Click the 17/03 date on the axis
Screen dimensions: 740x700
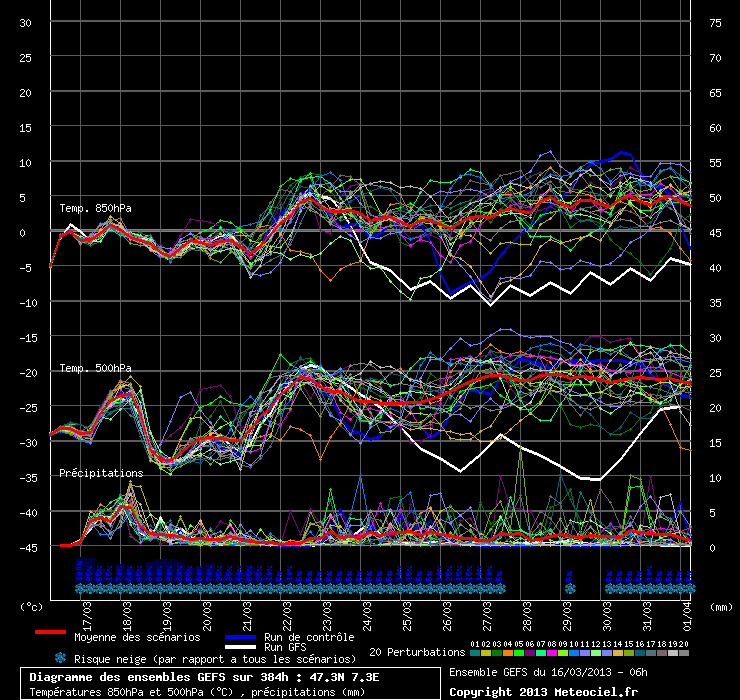click(88, 610)
